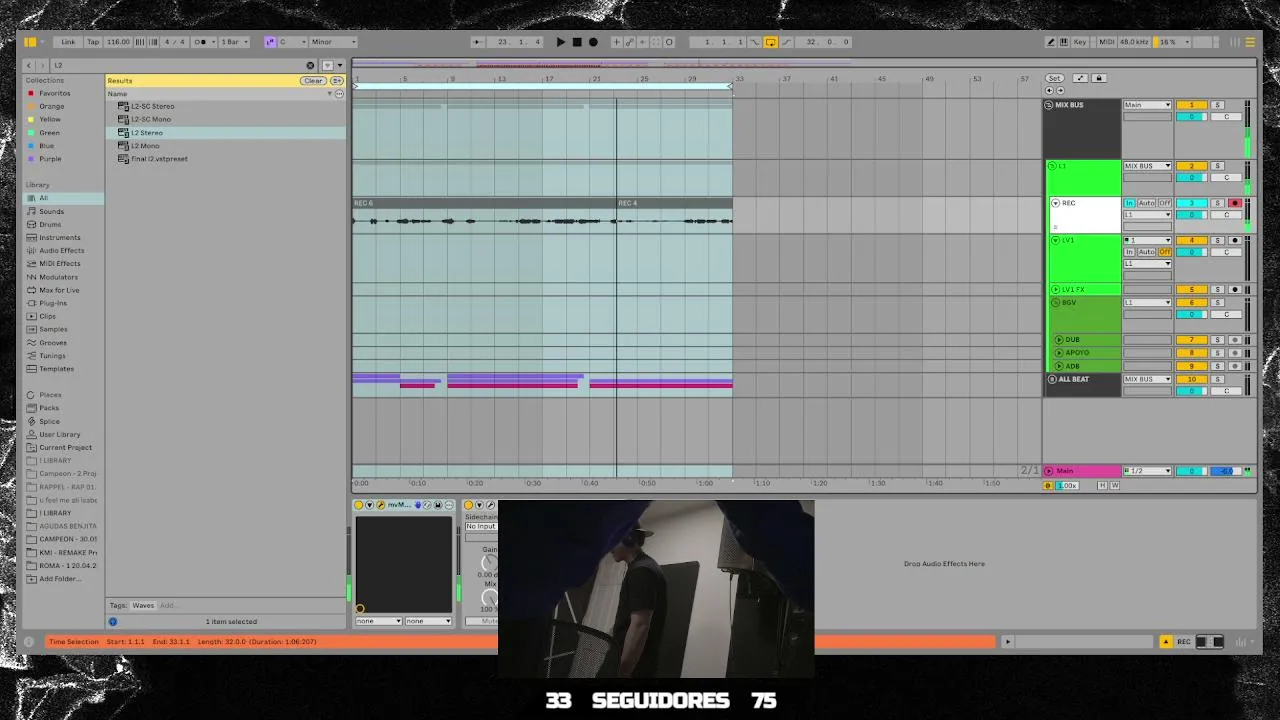Open the browser column options icon
The width and height of the screenshot is (1280, 720).
pos(339,93)
